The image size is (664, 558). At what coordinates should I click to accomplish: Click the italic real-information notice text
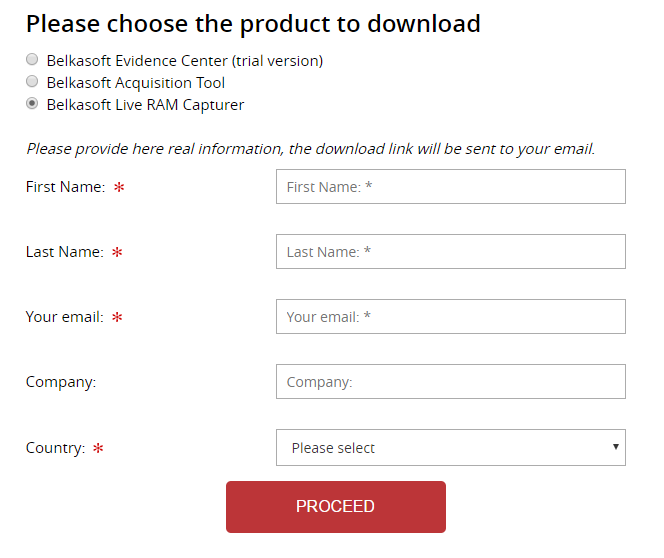311,149
